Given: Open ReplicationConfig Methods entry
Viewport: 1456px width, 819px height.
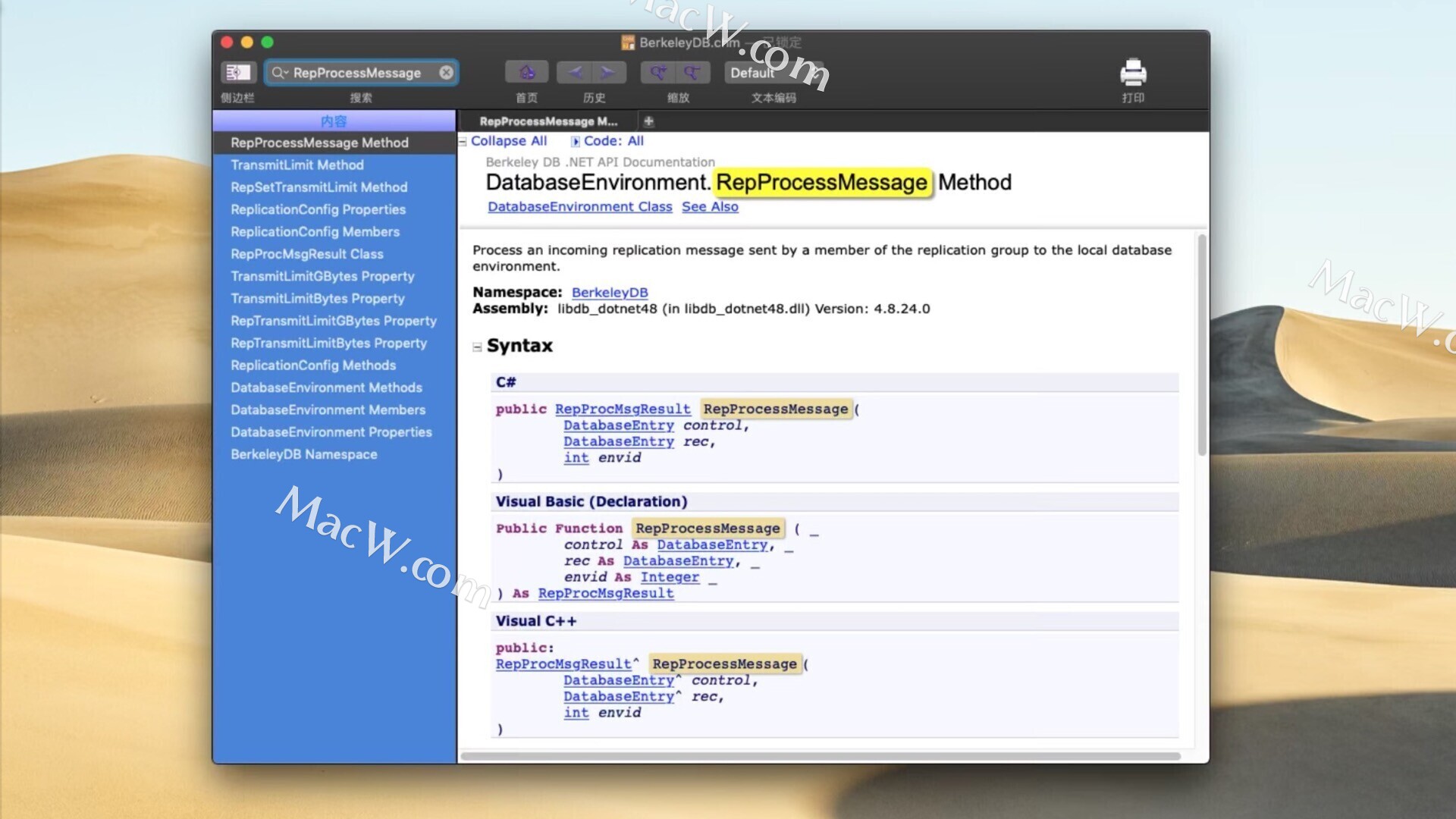Looking at the screenshot, I should 334,365.
